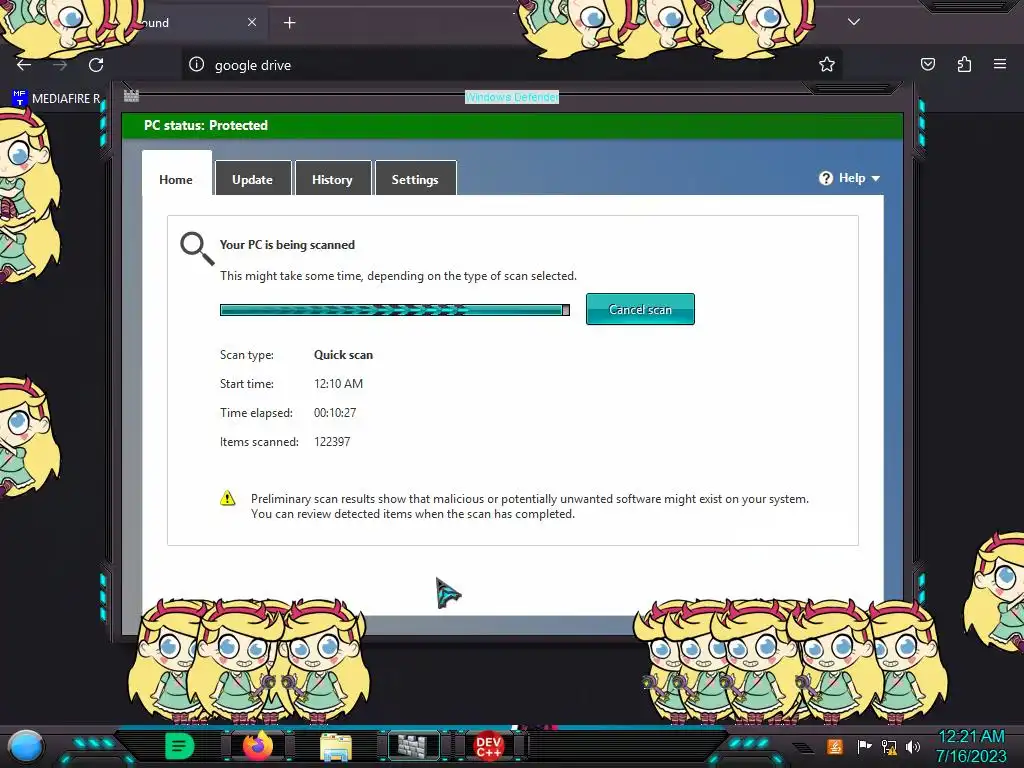1024x768 pixels.
Task: Click the network tray icon
Action: point(889,746)
